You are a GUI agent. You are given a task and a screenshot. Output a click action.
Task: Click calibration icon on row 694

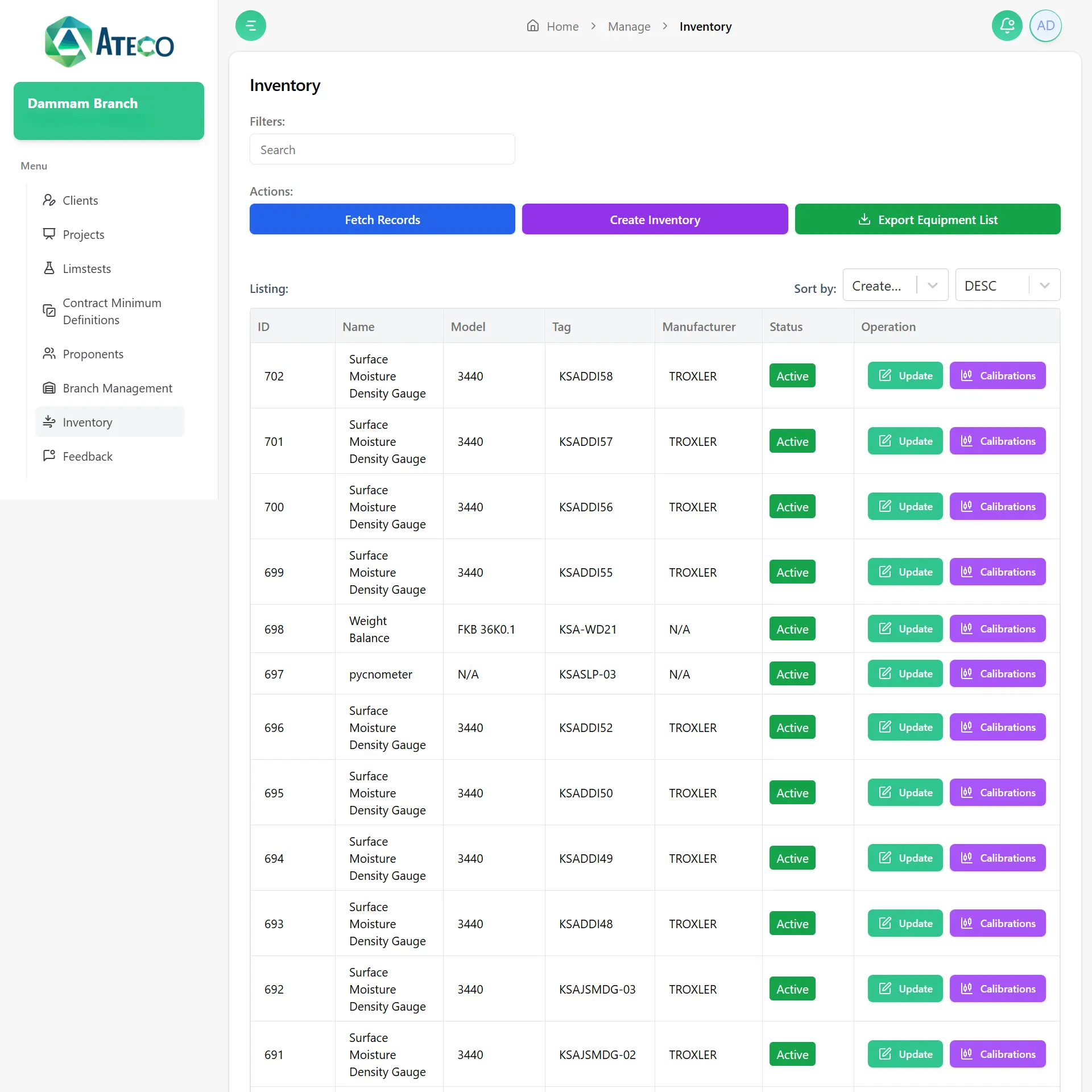point(967,858)
